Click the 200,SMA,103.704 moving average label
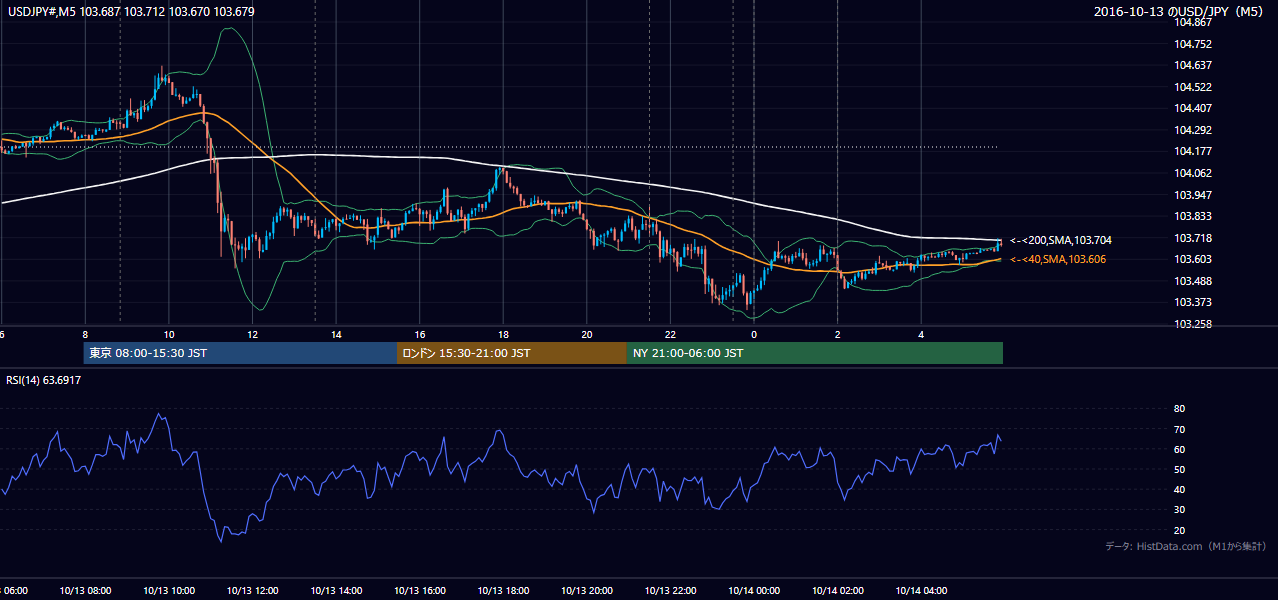This screenshot has width=1278, height=600. point(1061,240)
